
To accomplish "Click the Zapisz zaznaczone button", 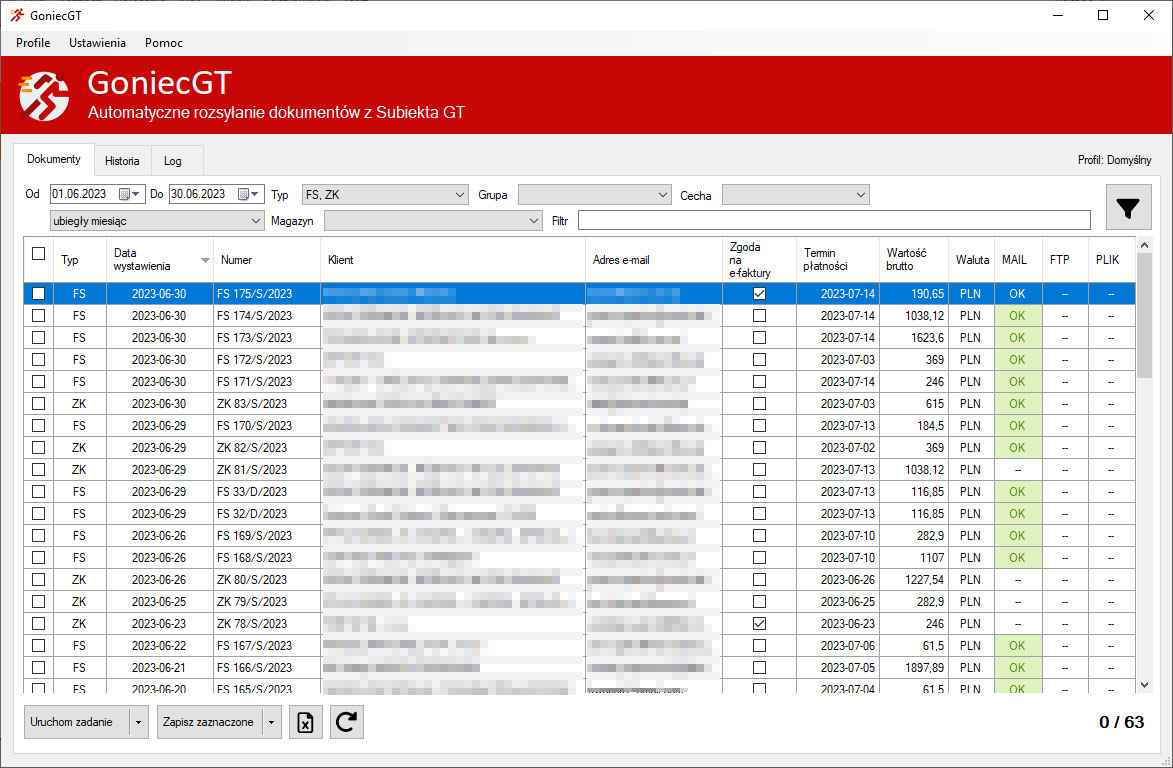I will point(209,722).
